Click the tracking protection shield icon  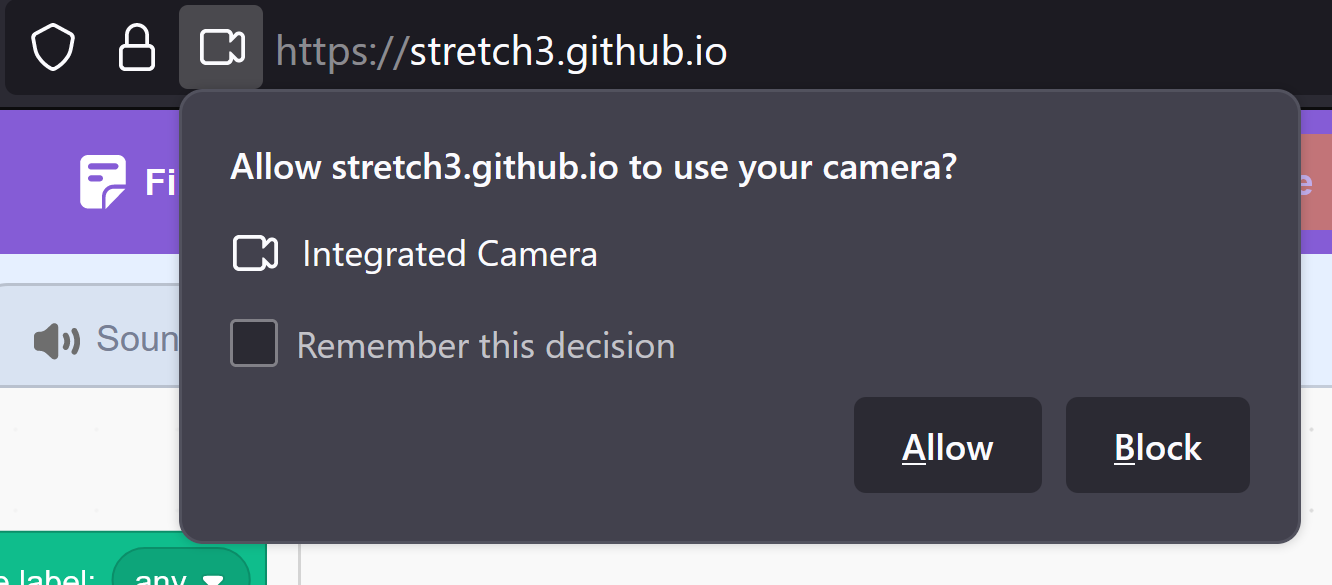(x=53, y=47)
